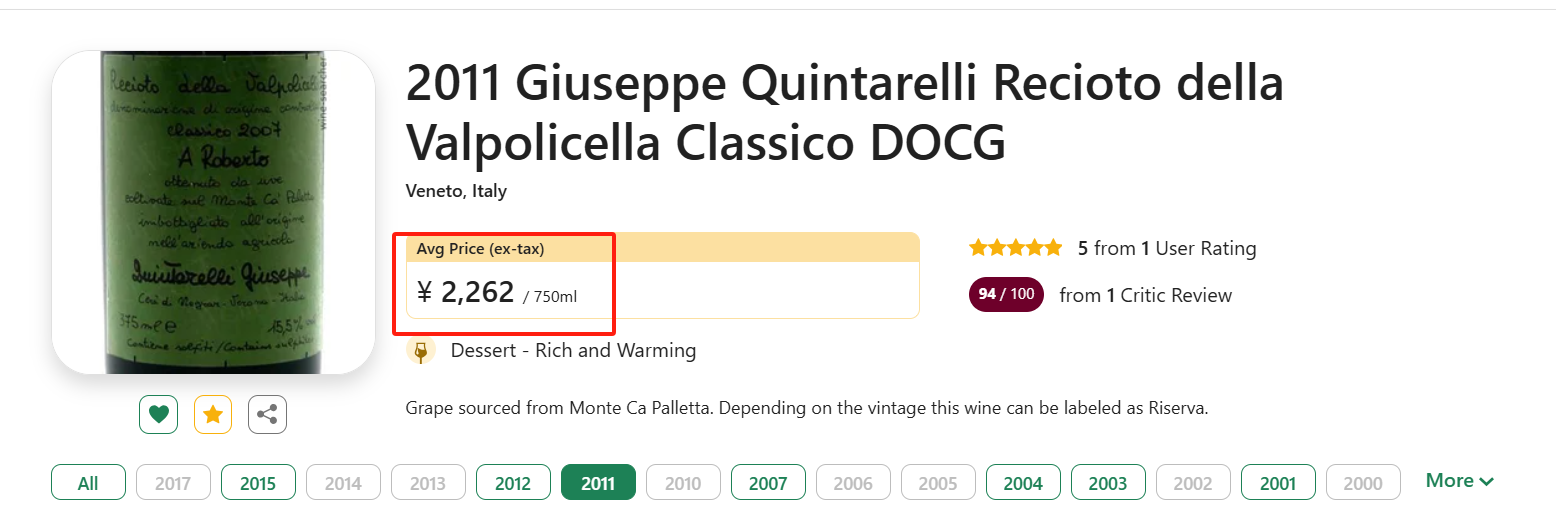Viewport: 1556px width, 529px height.
Task: Click the dessert wine glass icon
Action: tap(421, 351)
